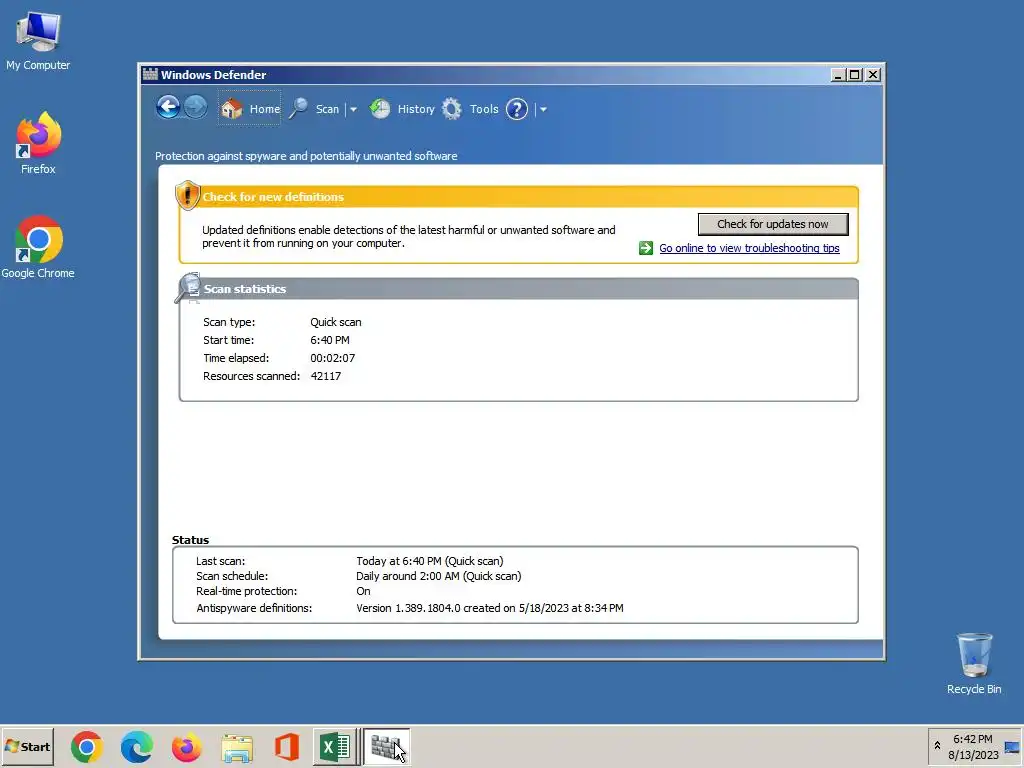Close the Windows Defender window
Screen dimensions: 1024x768
[872, 75]
